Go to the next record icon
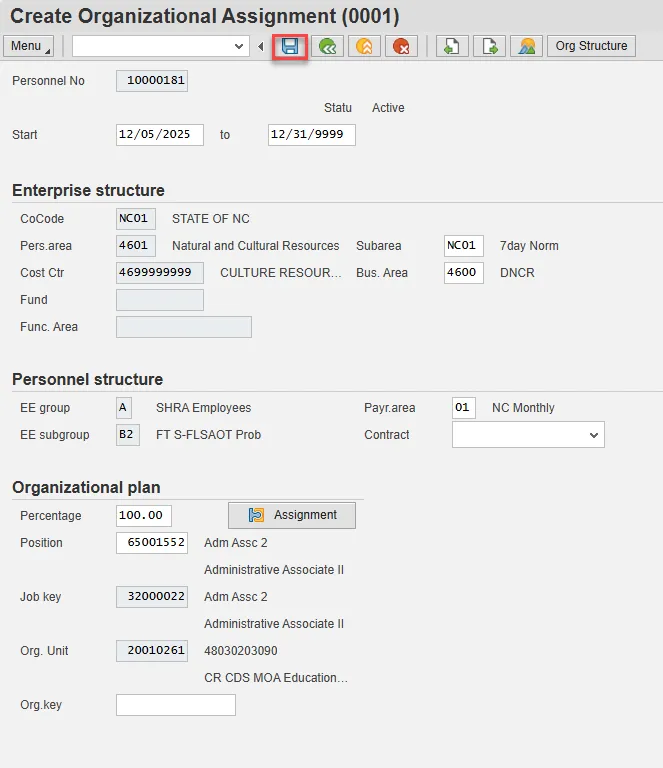Viewport: 663px width, 768px height. coord(489,46)
